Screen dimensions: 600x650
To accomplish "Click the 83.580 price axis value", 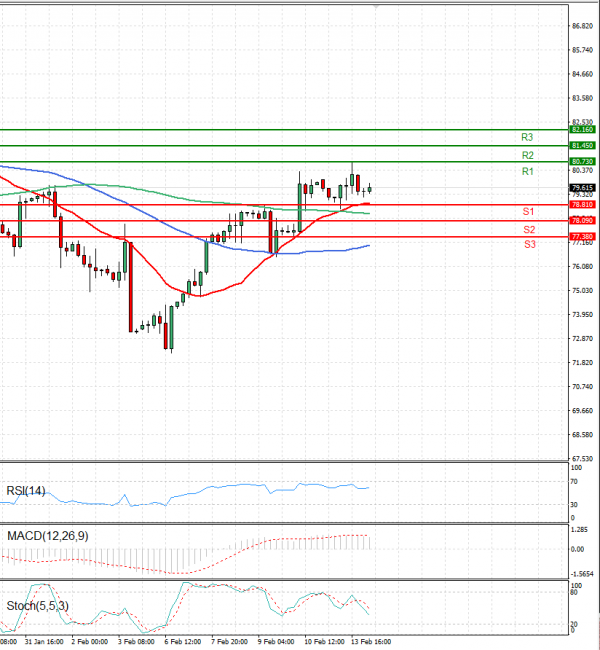I will pos(583,98).
